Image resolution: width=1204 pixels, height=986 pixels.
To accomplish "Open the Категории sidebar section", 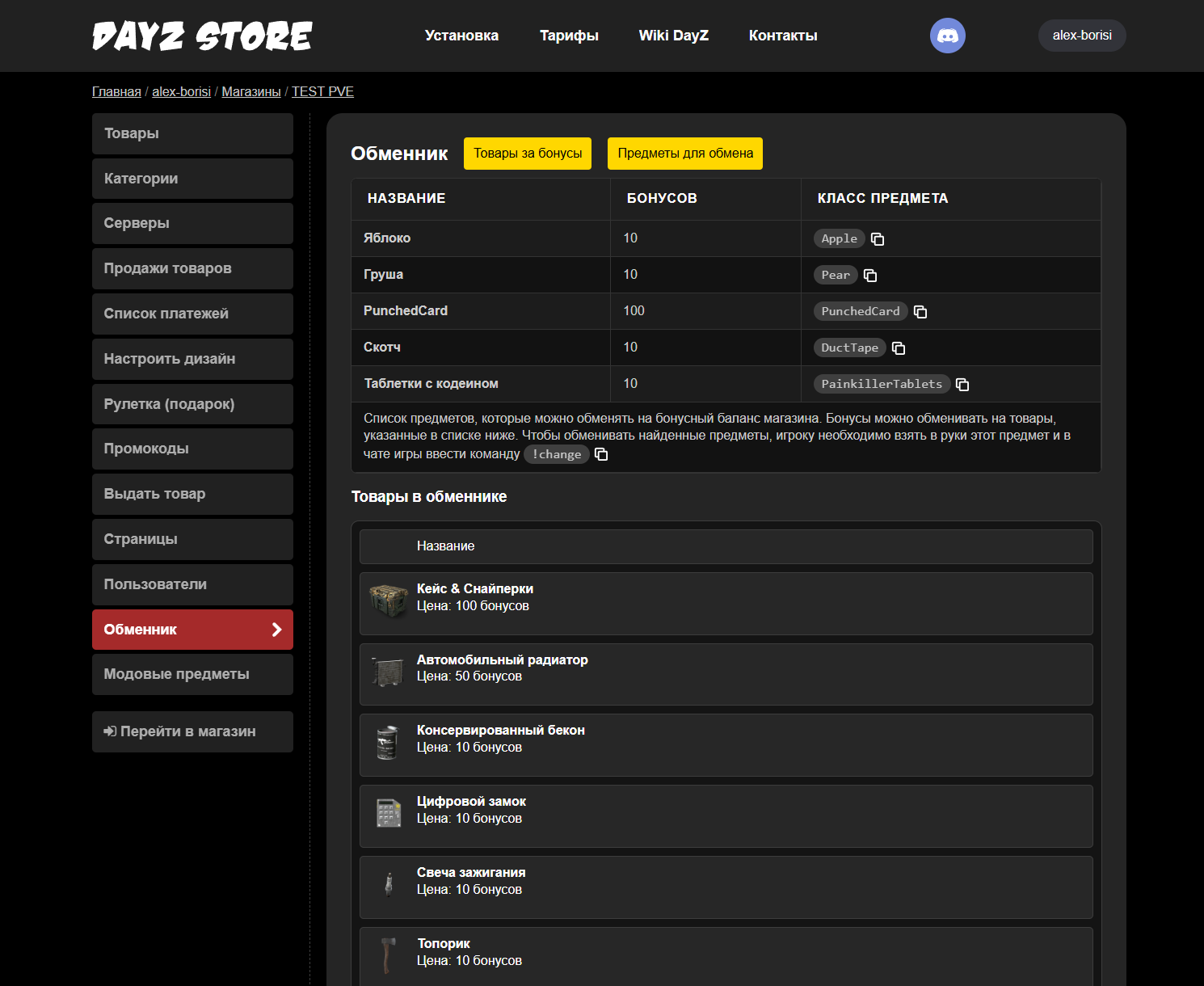I will [x=192, y=179].
